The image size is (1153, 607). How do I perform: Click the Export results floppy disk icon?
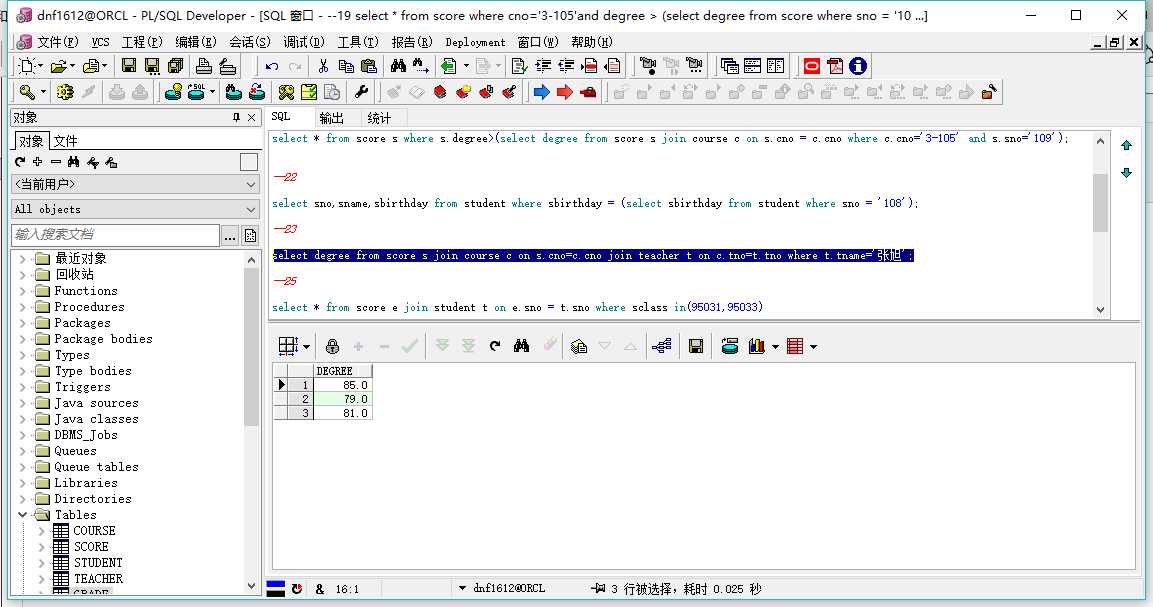[696, 346]
